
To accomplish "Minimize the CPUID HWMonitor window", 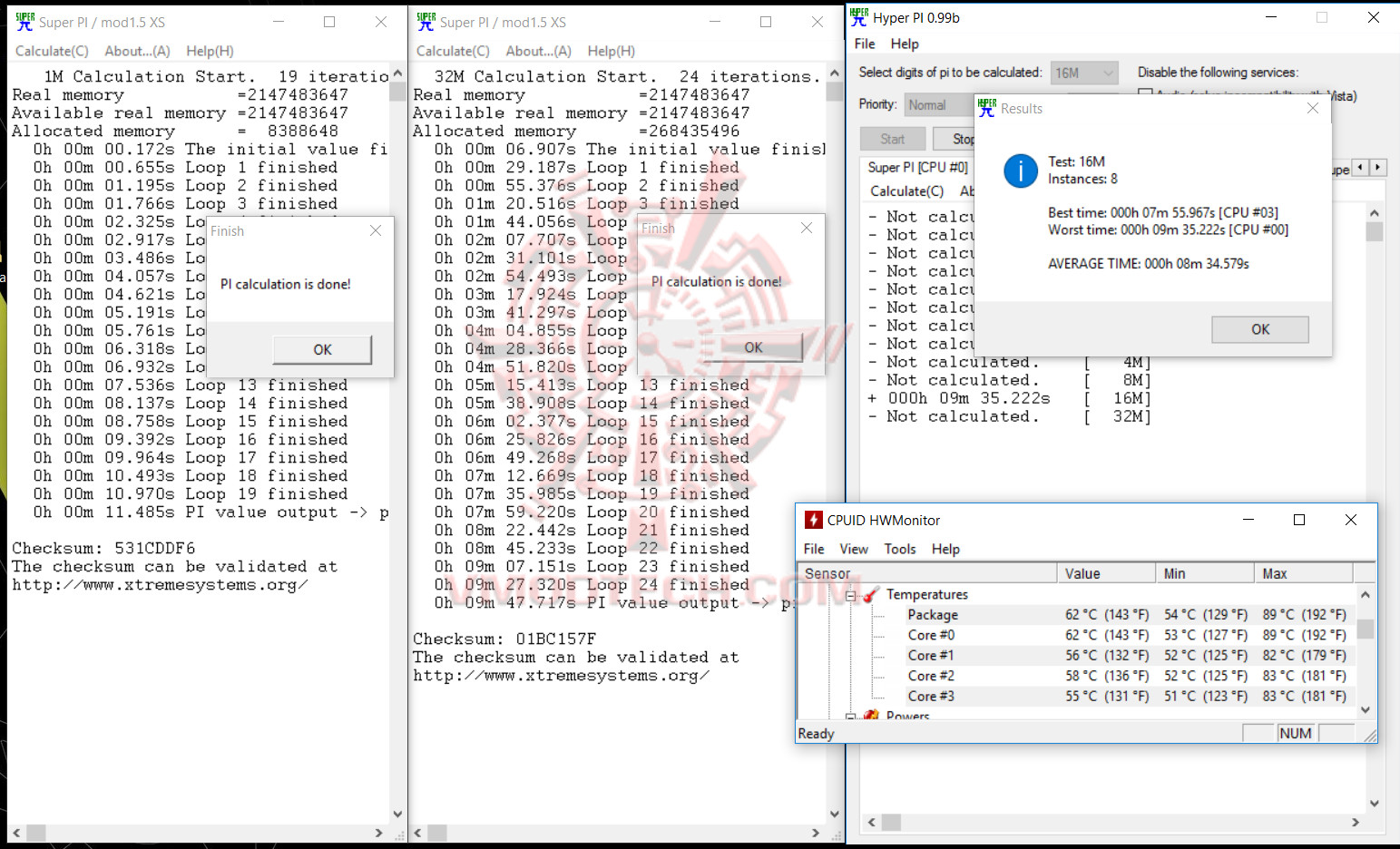I will tap(1248, 520).
